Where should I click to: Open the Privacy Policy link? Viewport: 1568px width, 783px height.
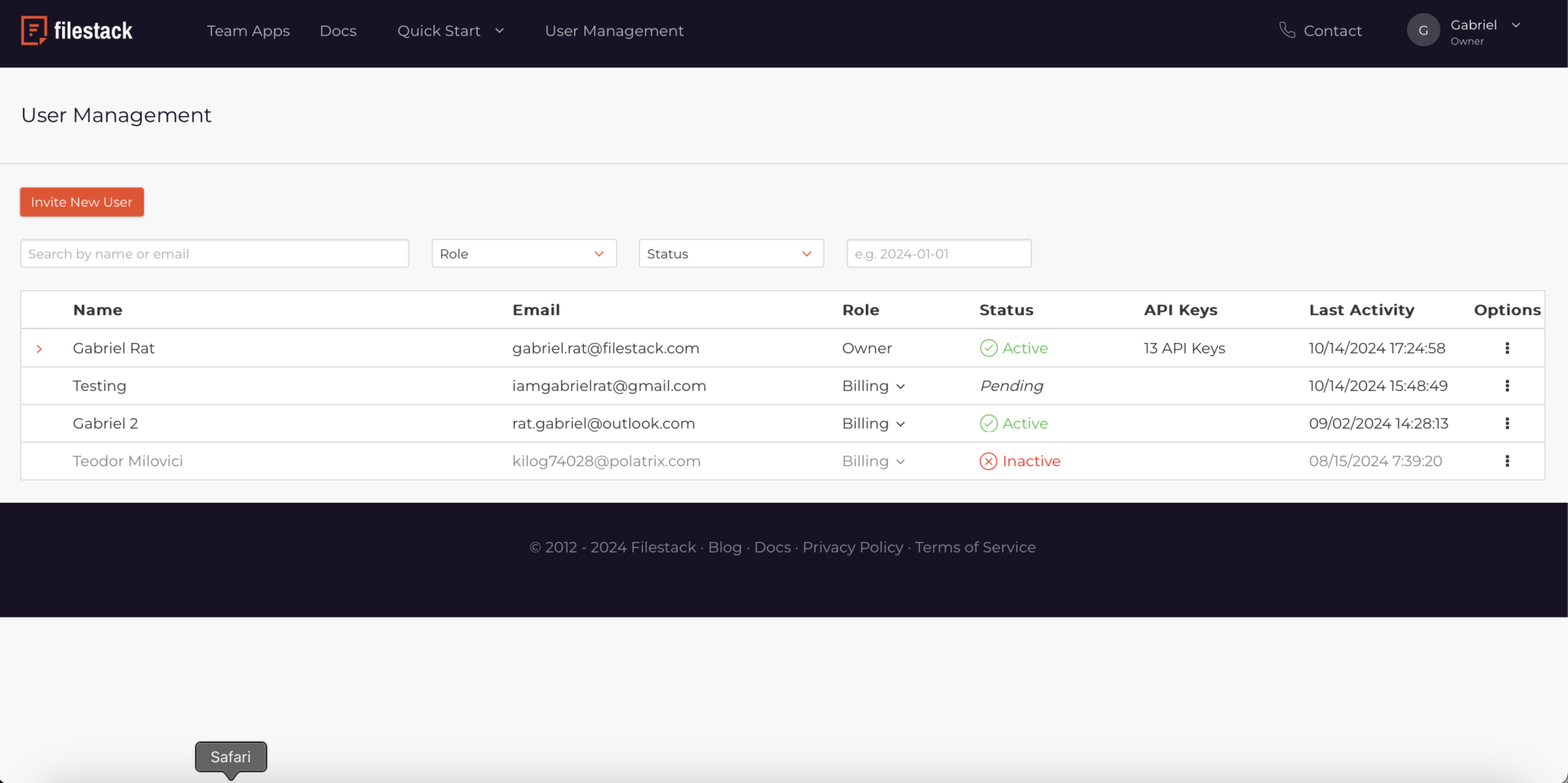852,547
